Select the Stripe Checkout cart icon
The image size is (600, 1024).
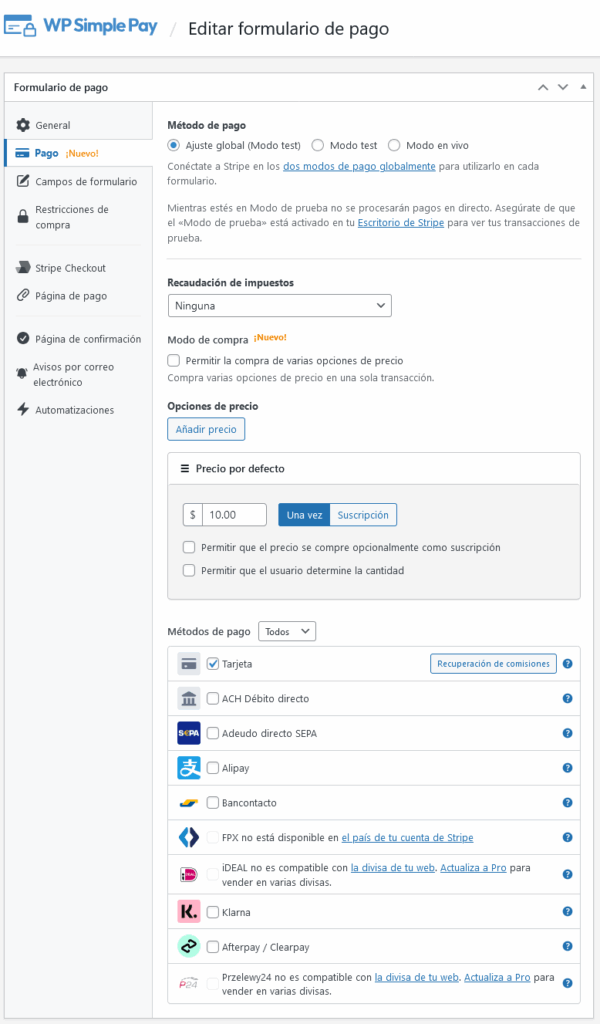(25, 267)
